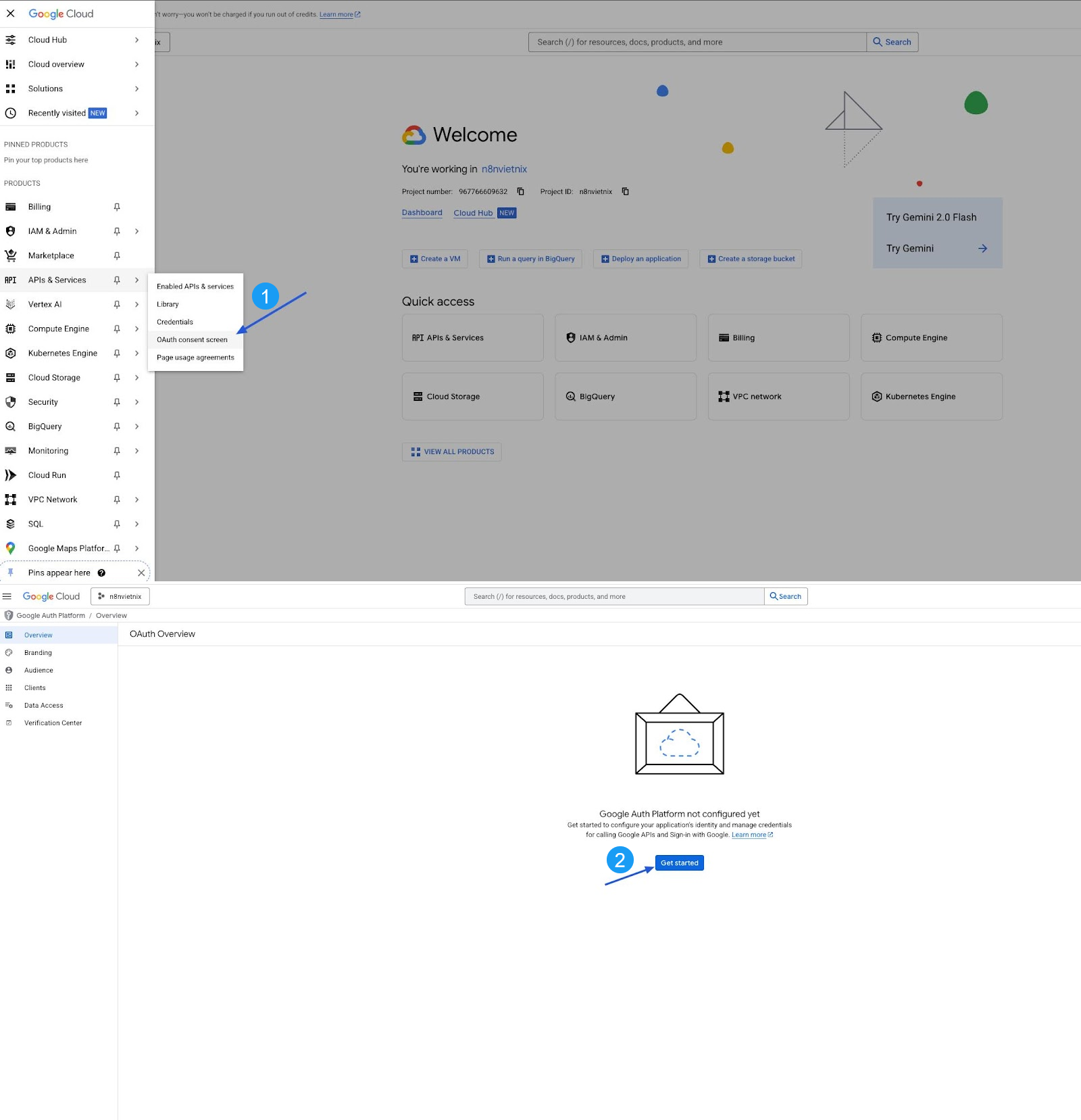
Task: Pin Kubernetes Engine with its pin icon
Action: pyautogui.click(x=117, y=353)
